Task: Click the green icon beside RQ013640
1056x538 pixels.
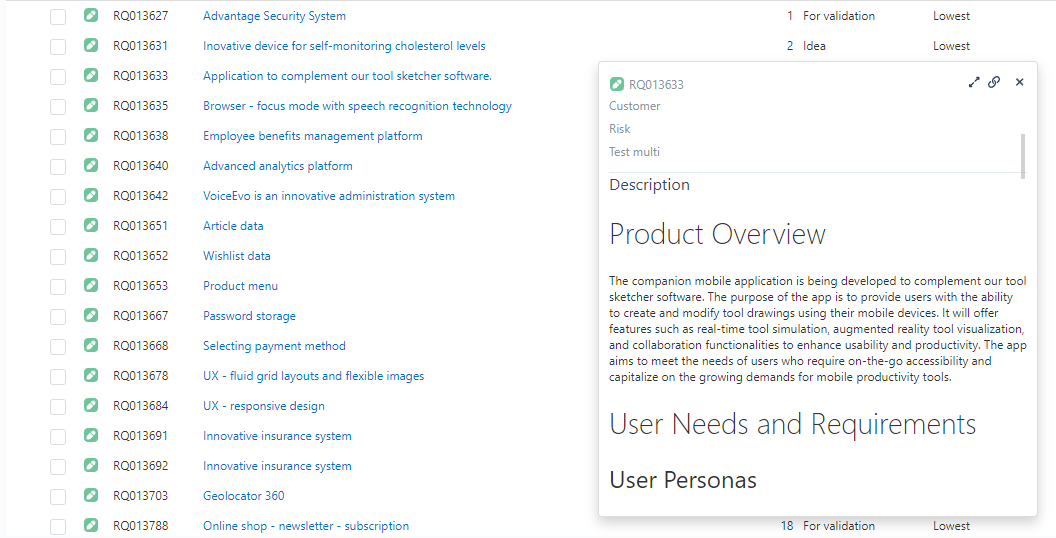Action: pyautogui.click(x=91, y=166)
